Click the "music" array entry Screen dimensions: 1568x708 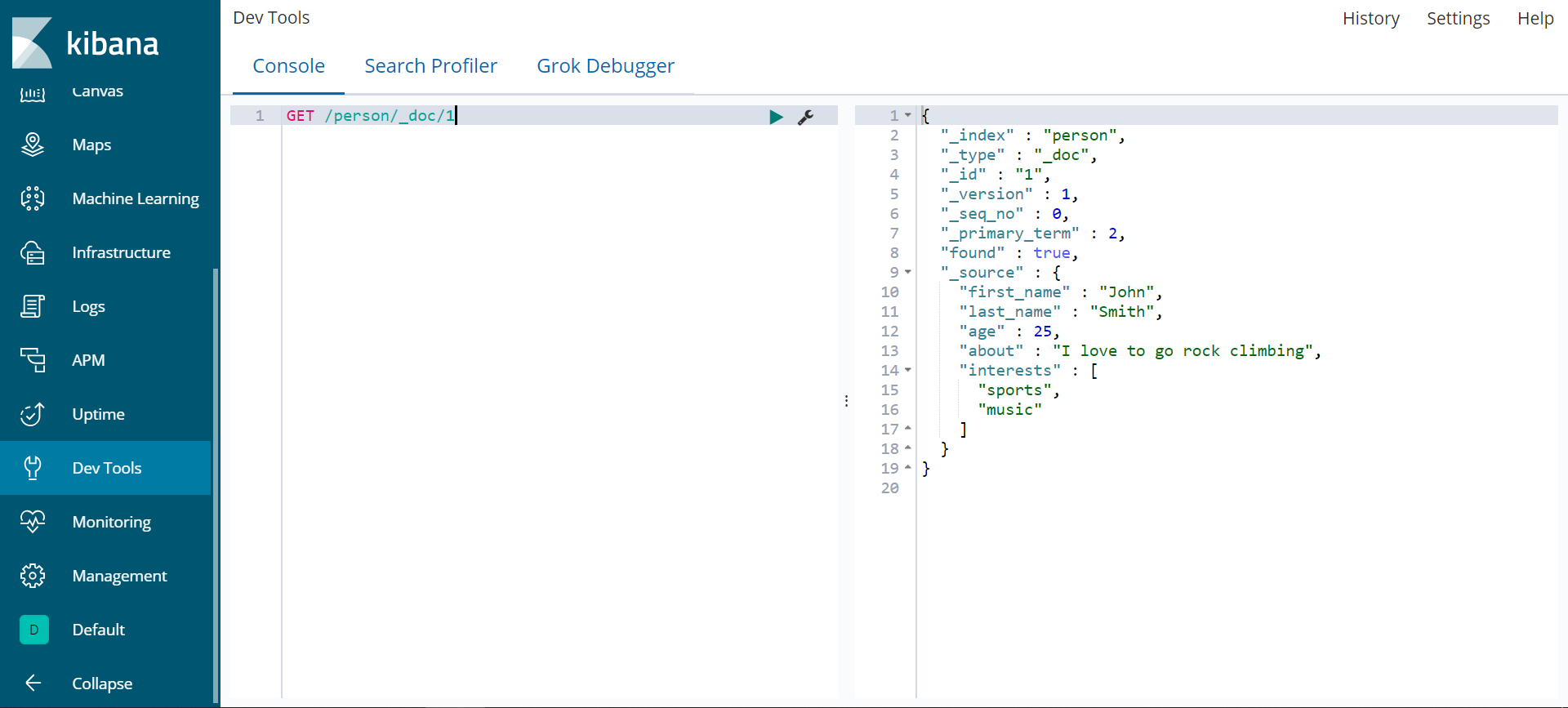[x=1010, y=410]
